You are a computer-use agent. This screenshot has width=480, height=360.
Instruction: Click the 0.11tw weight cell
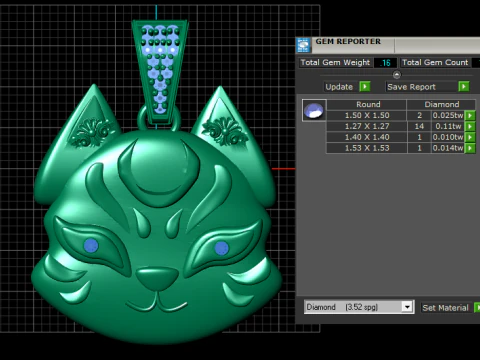(448, 126)
